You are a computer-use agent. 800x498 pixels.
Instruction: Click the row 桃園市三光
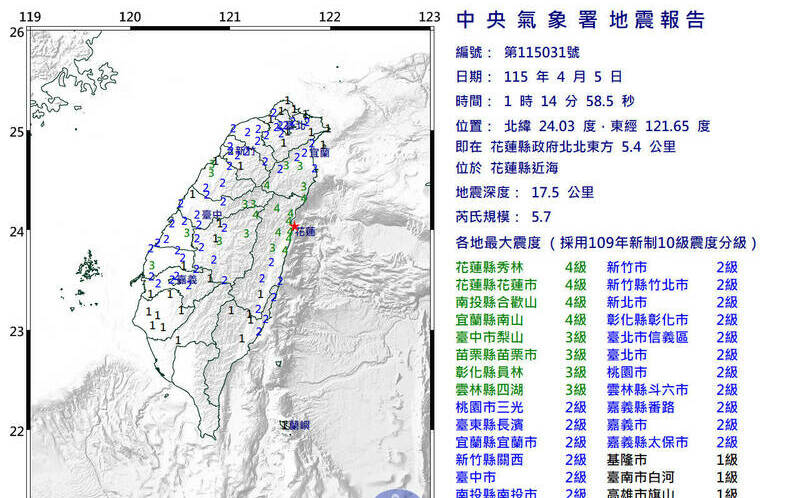coord(521,407)
